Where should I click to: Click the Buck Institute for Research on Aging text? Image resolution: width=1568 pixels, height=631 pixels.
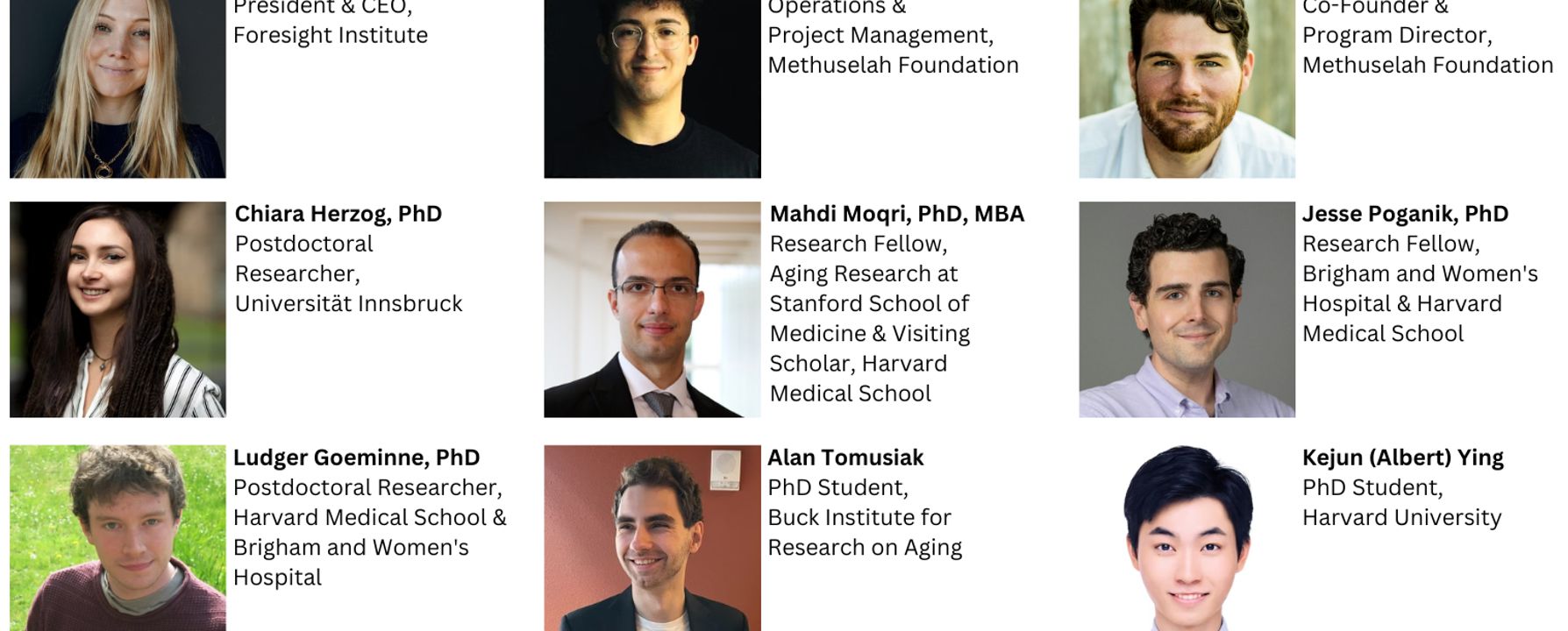[864, 532]
